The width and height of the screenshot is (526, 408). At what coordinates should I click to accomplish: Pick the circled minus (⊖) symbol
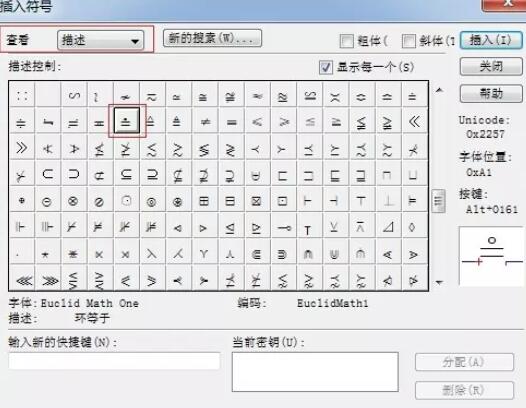coord(48,200)
